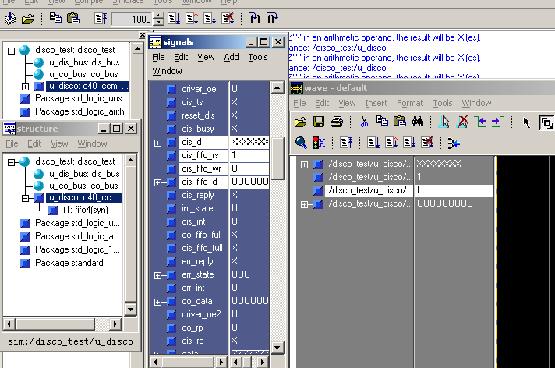Click the run length field showing 100
Screen dimensions: 555x368
pos(132,18)
